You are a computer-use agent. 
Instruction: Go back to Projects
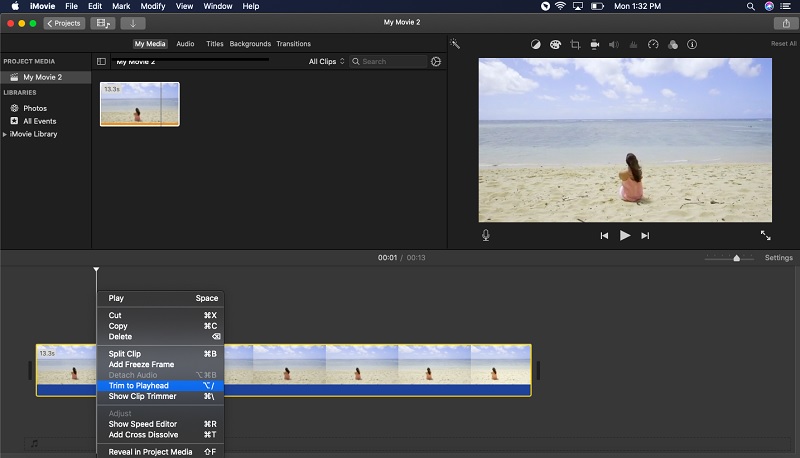pyautogui.click(x=64, y=23)
